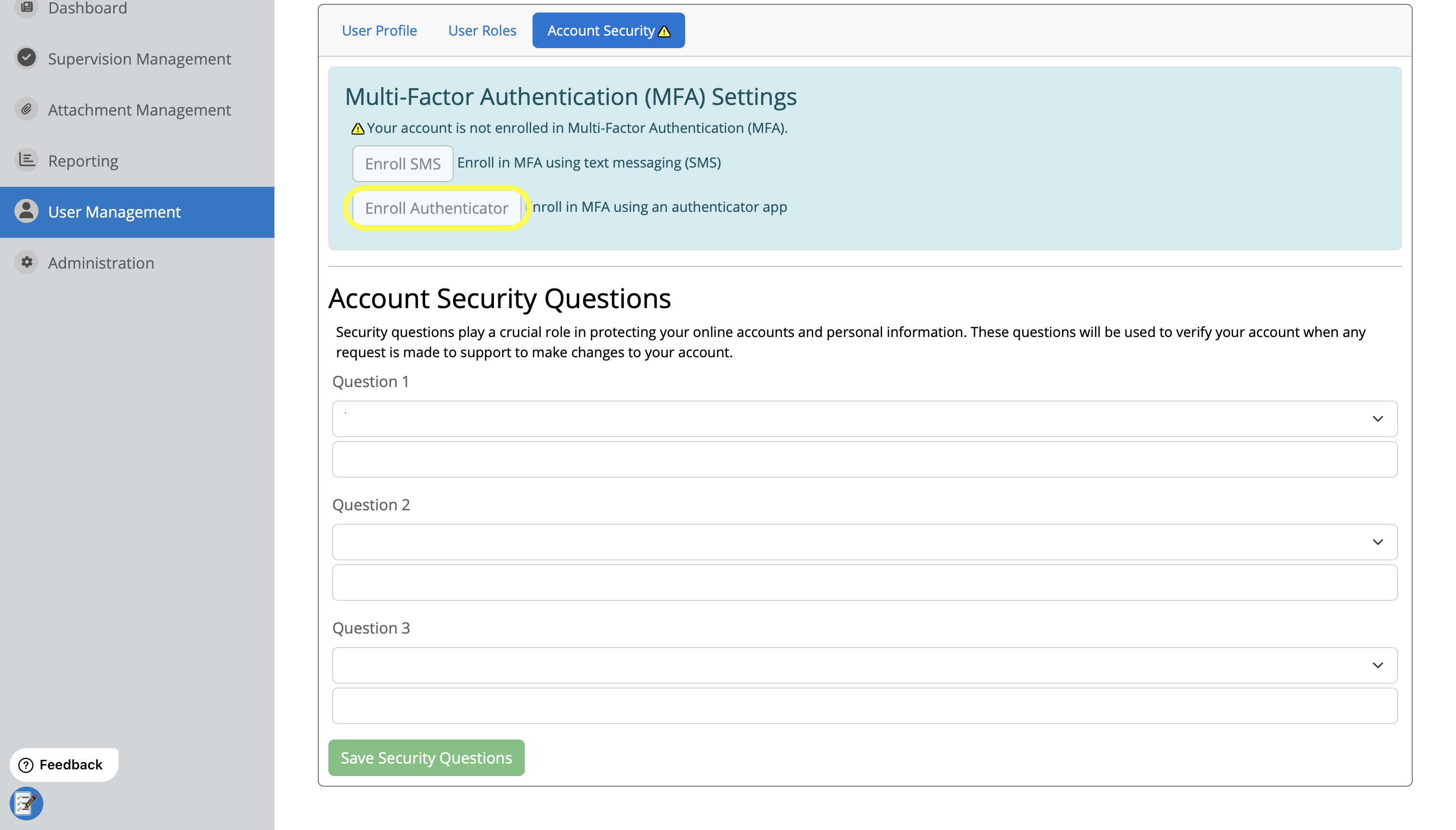Click the Question 1 answer field
The image size is (1456, 830).
point(864,459)
